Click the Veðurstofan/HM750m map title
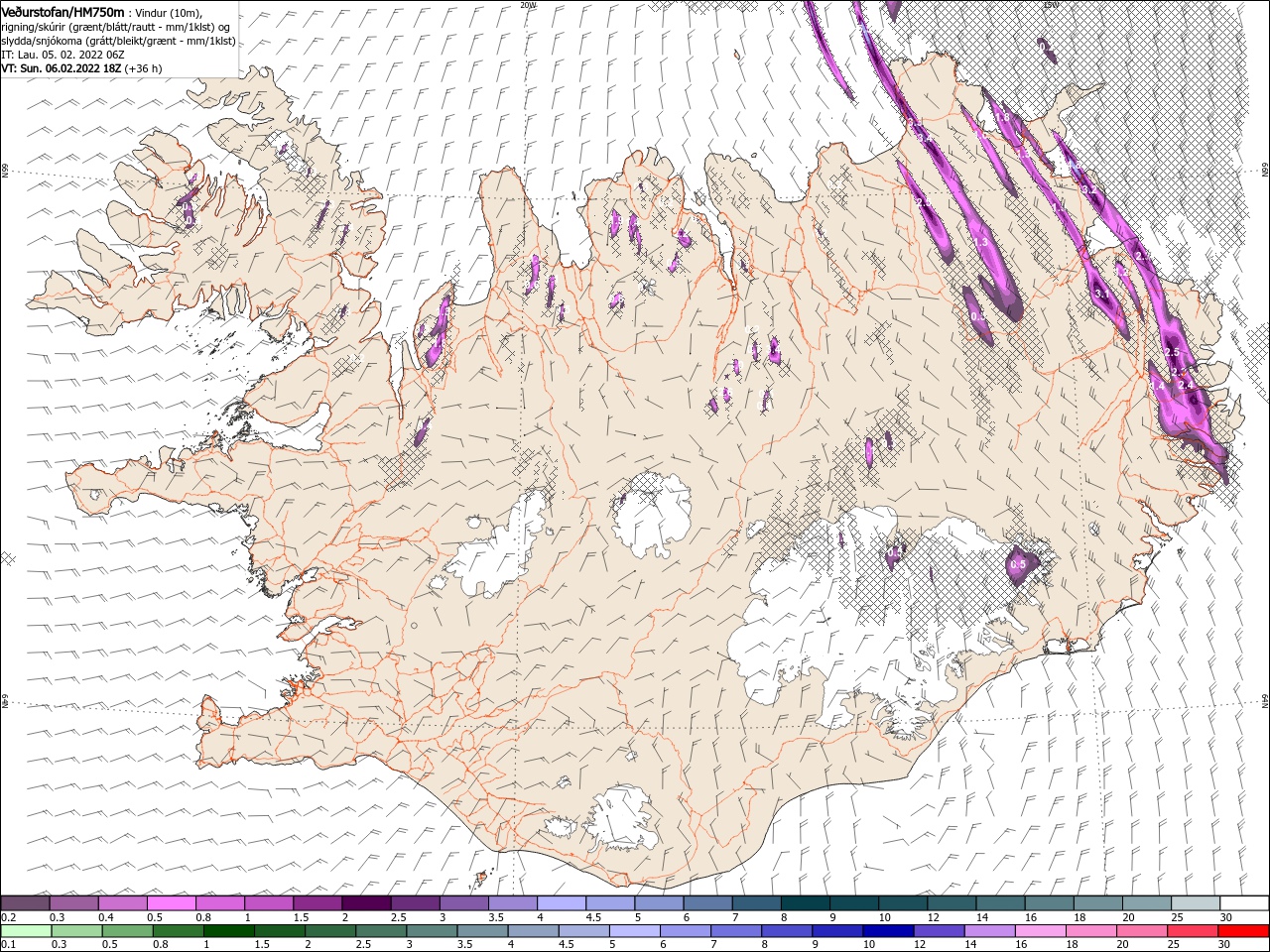This screenshot has height=952, width=1270. click(63, 11)
